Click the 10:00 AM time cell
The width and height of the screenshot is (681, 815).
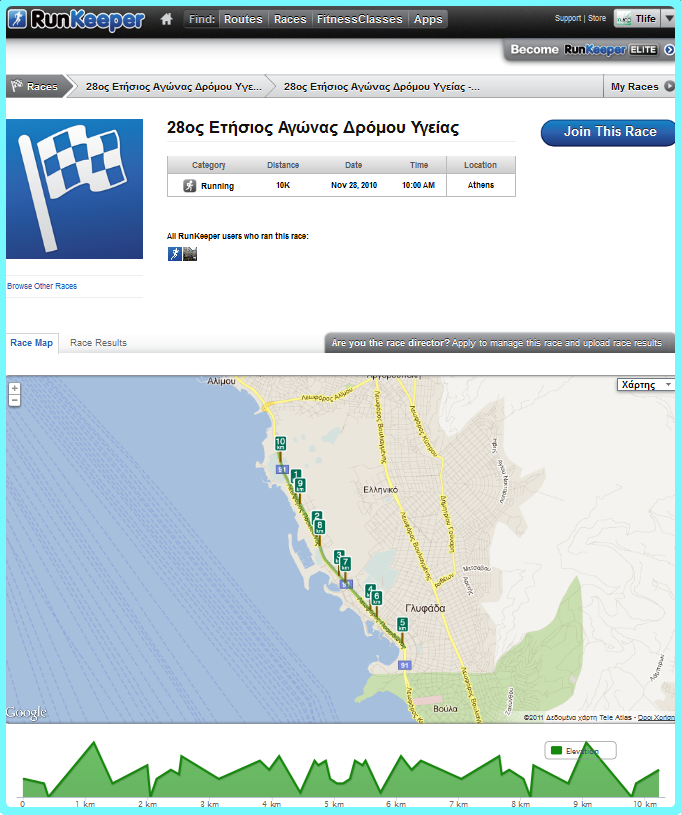pos(418,185)
